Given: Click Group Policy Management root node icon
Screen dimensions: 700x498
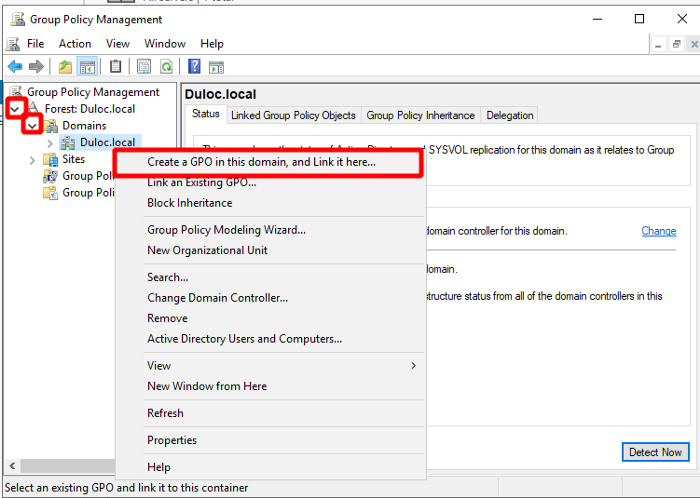Looking at the screenshot, I should click(16, 91).
